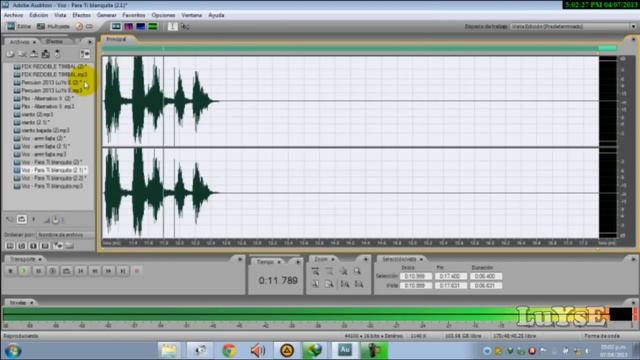The height and width of the screenshot is (360, 640).
Task: Open the workspace dropdown
Action: pos(573,27)
